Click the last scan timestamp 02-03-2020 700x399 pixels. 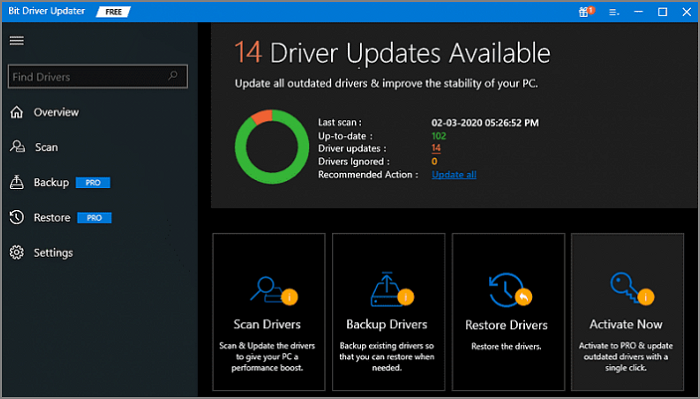coord(485,123)
